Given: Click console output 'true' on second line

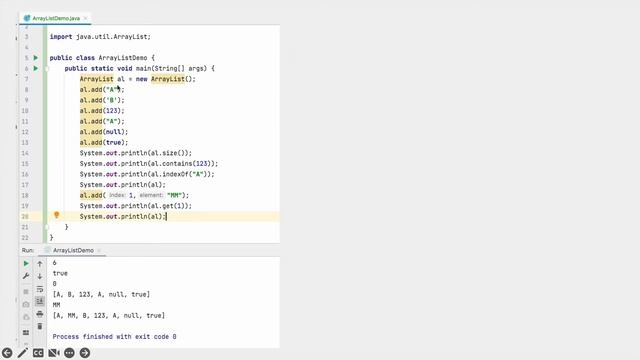Looking at the screenshot, I should point(60,273).
